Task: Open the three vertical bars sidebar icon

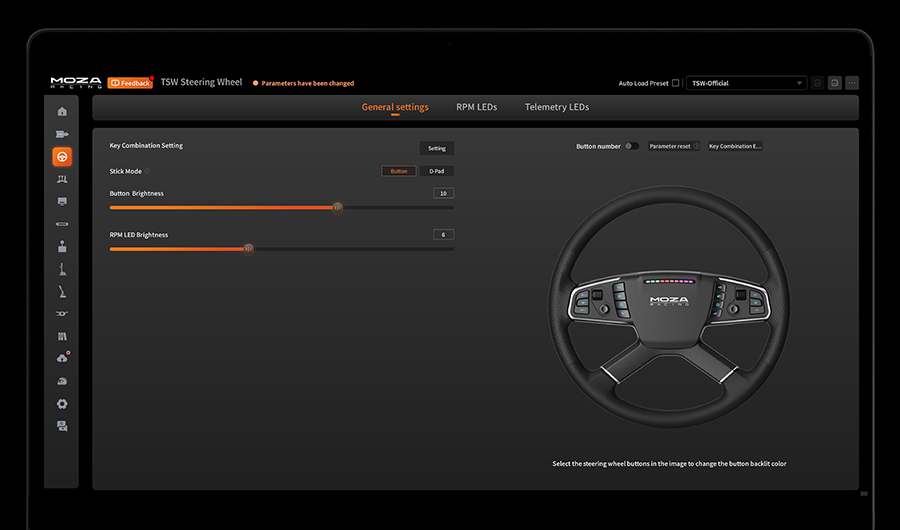Action: coord(62,336)
